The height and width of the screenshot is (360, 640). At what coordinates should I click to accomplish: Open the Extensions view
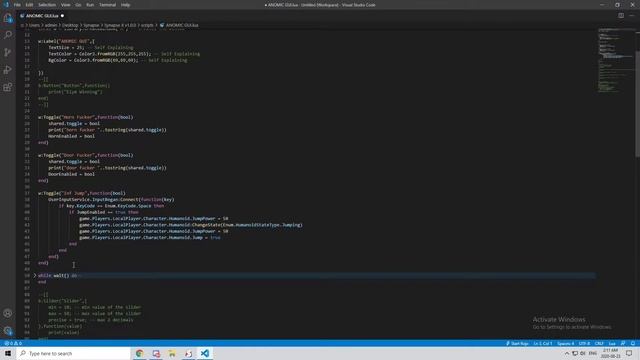[8, 87]
